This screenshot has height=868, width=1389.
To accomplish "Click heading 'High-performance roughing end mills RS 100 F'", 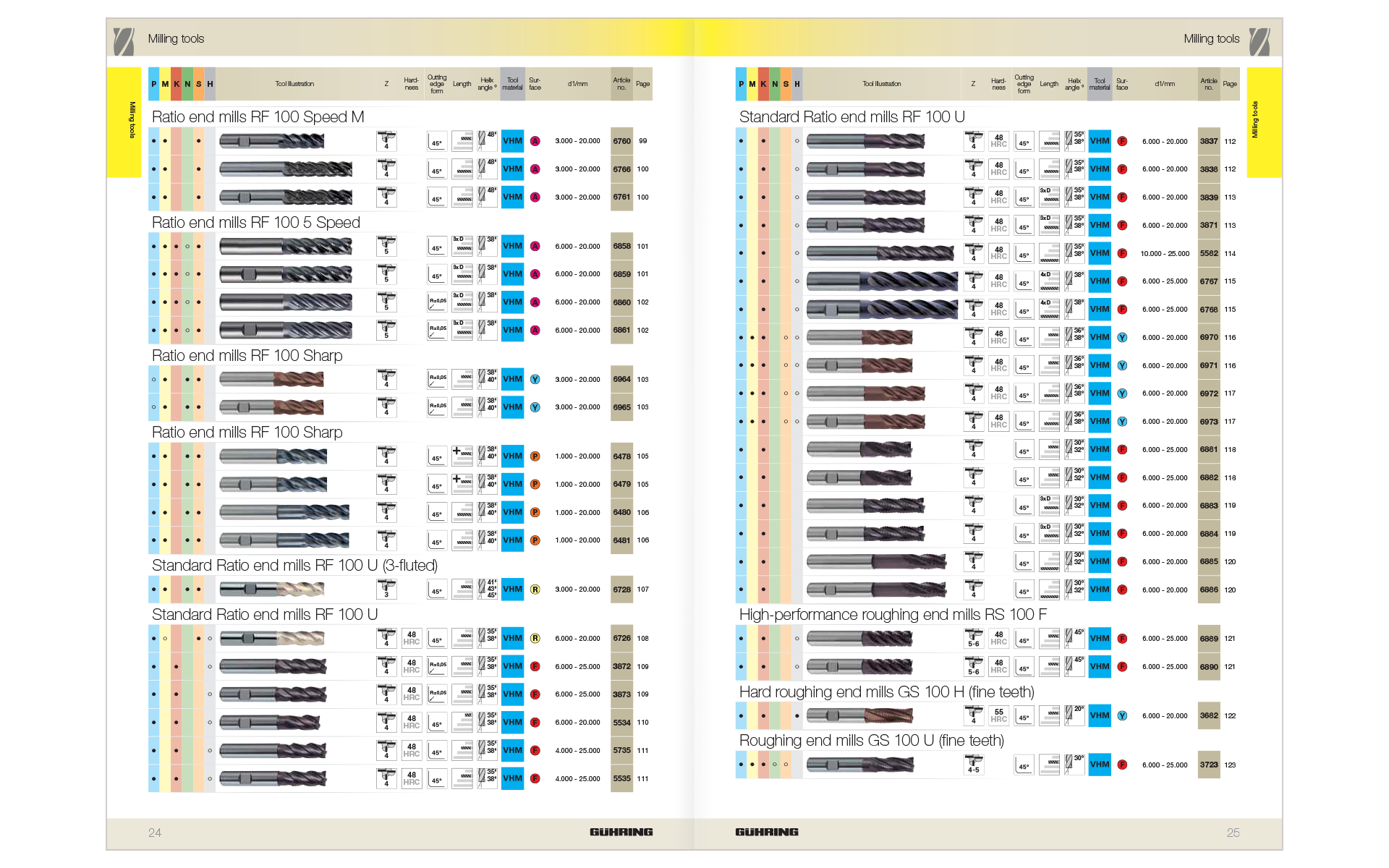I will pyautogui.click(x=893, y=615).
